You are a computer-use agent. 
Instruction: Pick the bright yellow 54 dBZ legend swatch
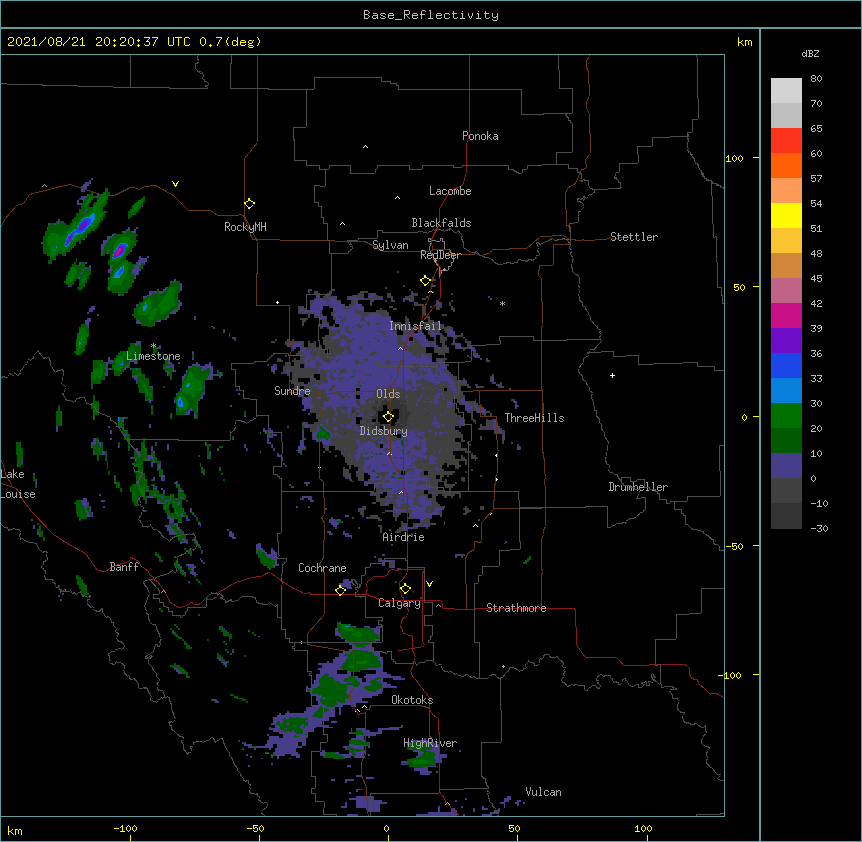click(x=786, y=215)
